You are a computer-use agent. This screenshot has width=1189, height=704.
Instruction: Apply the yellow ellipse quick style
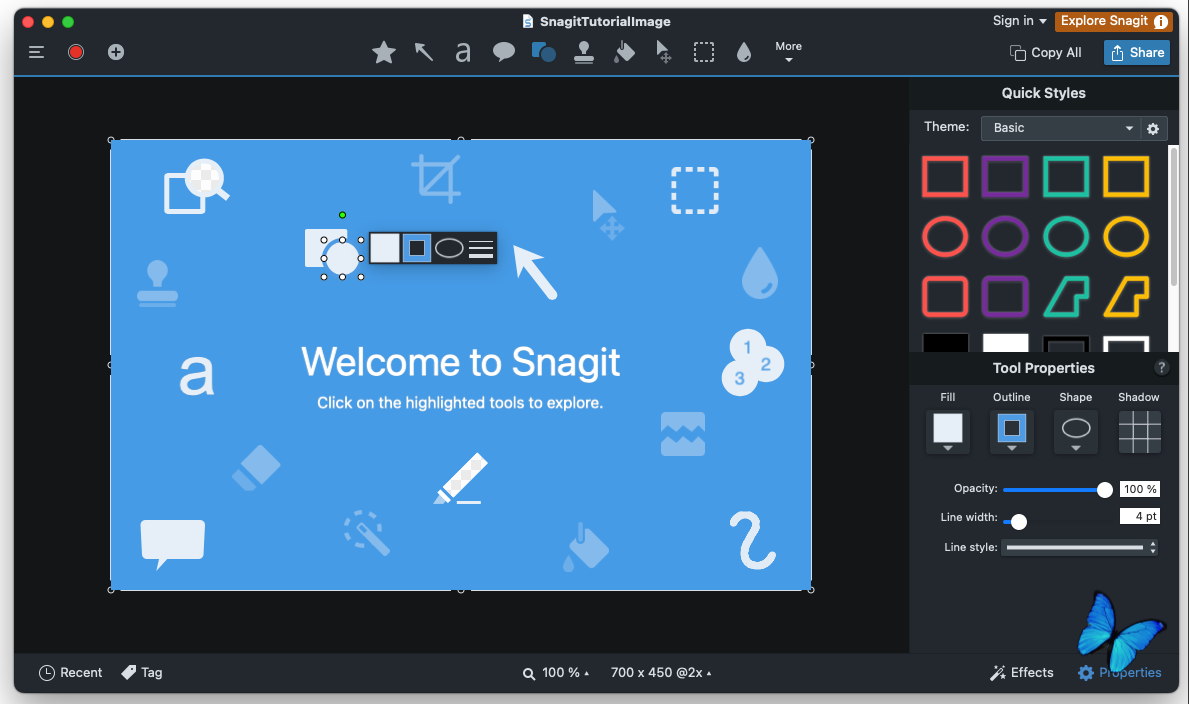tap(1126, 237)
